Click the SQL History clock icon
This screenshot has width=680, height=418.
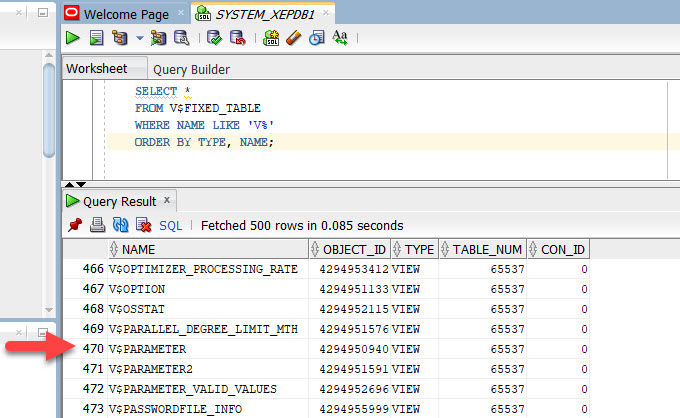point(317,38)
